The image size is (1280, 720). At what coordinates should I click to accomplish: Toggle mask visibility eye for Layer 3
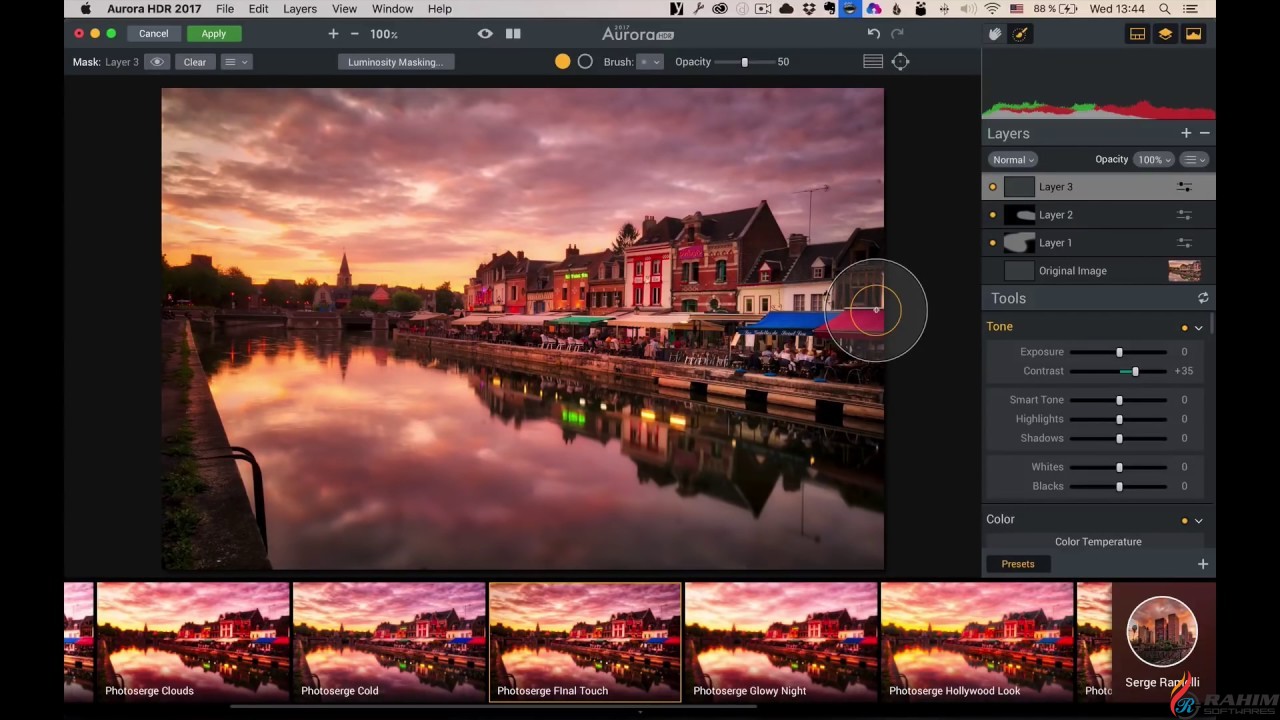point(156,62)
